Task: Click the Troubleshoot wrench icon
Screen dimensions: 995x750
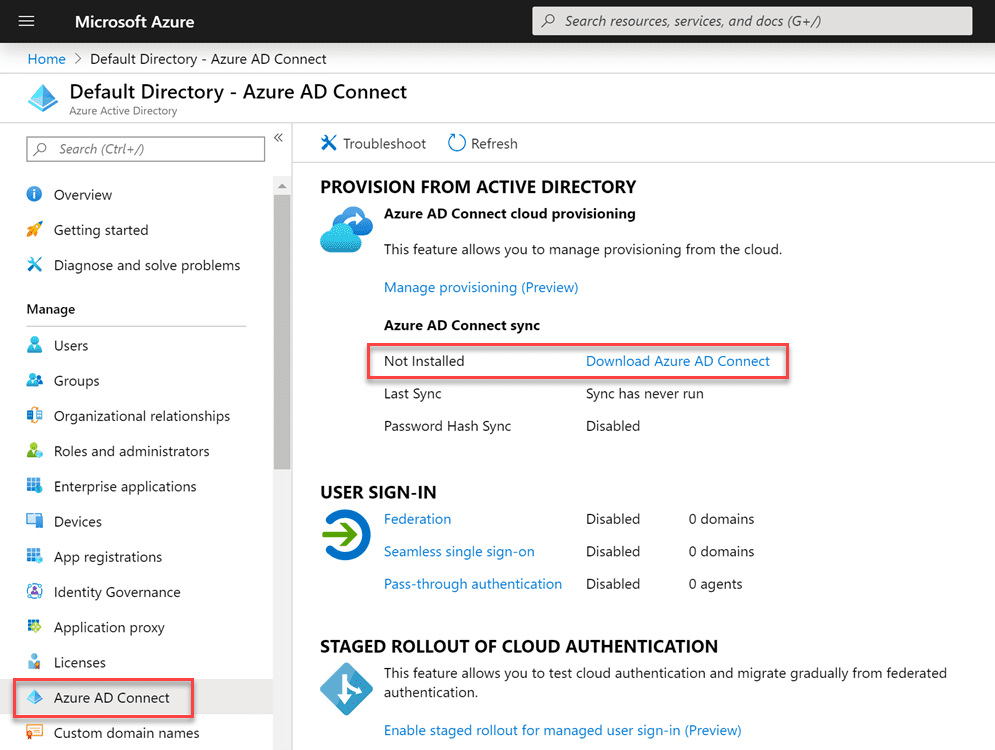Action: pyautogui.click(x=329, y=143)
